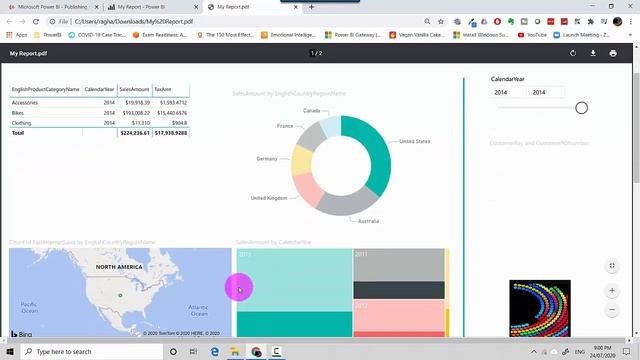Open File Explorer from taskbar
Image resolution: width=640 pixels, height=360 pixels.
click(x=235, y=351)
